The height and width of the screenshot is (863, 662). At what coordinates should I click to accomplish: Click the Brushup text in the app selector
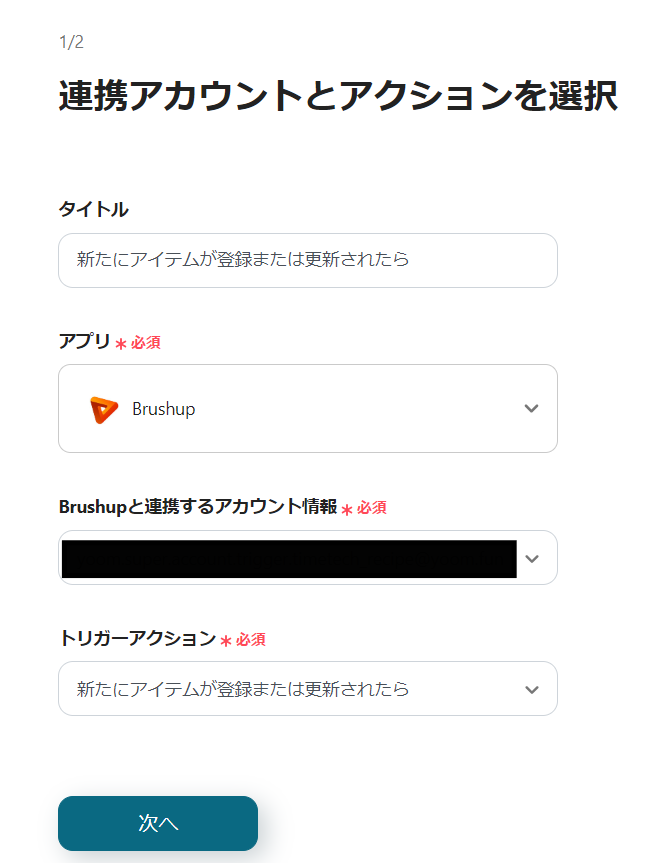tap(163, 409)
